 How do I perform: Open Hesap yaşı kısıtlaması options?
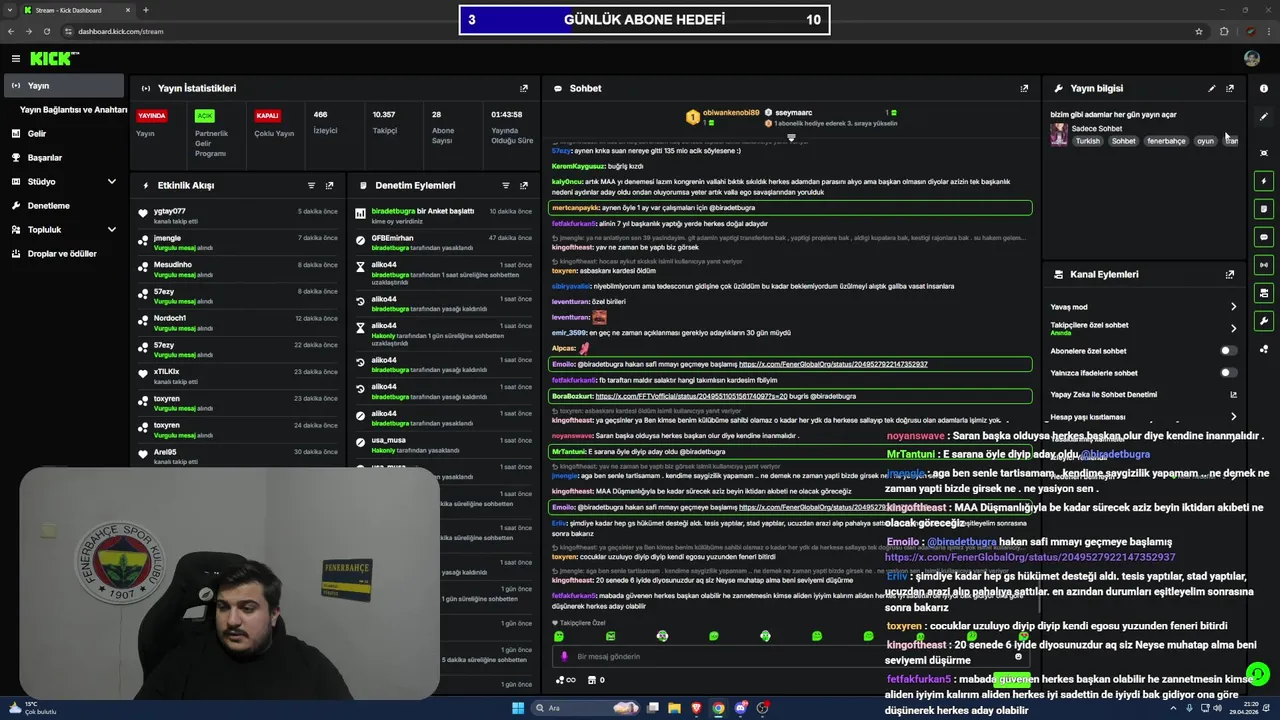1233,417
